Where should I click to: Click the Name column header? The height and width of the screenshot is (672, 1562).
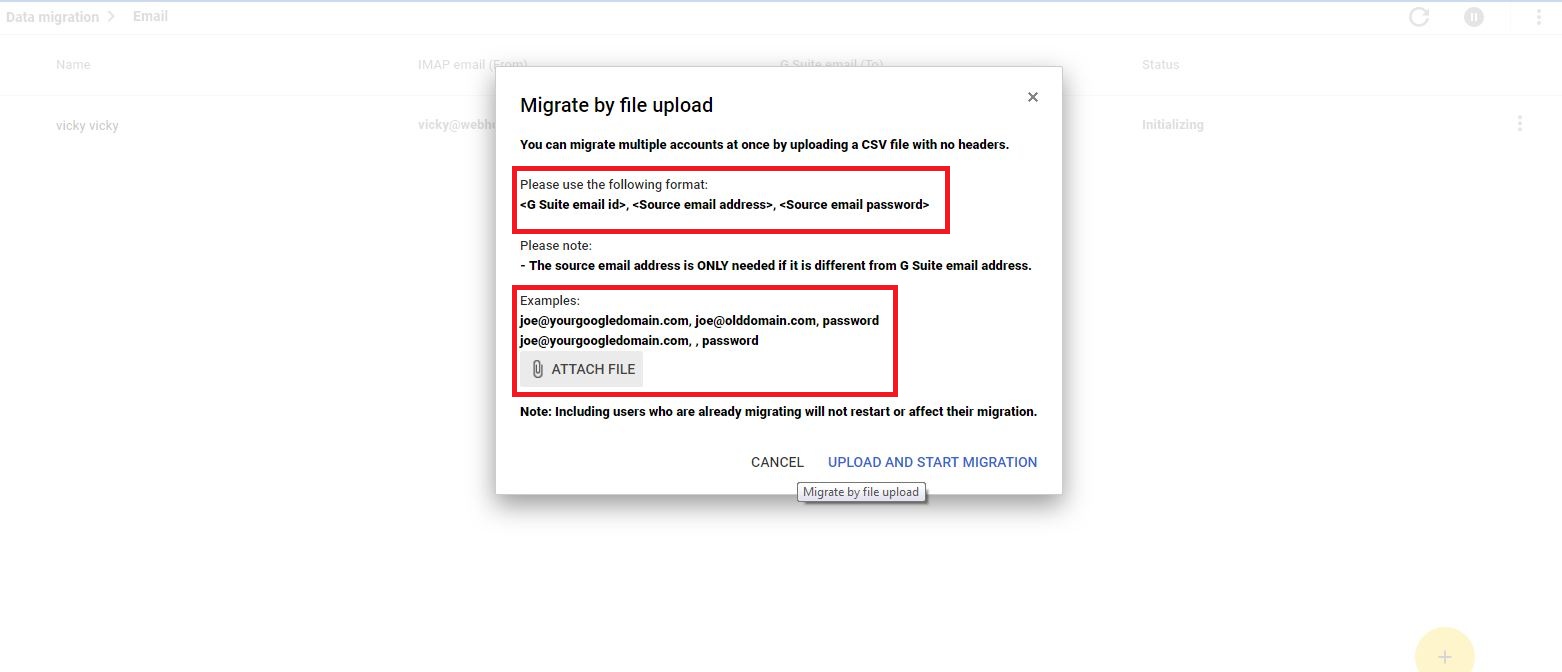[73, 65]
